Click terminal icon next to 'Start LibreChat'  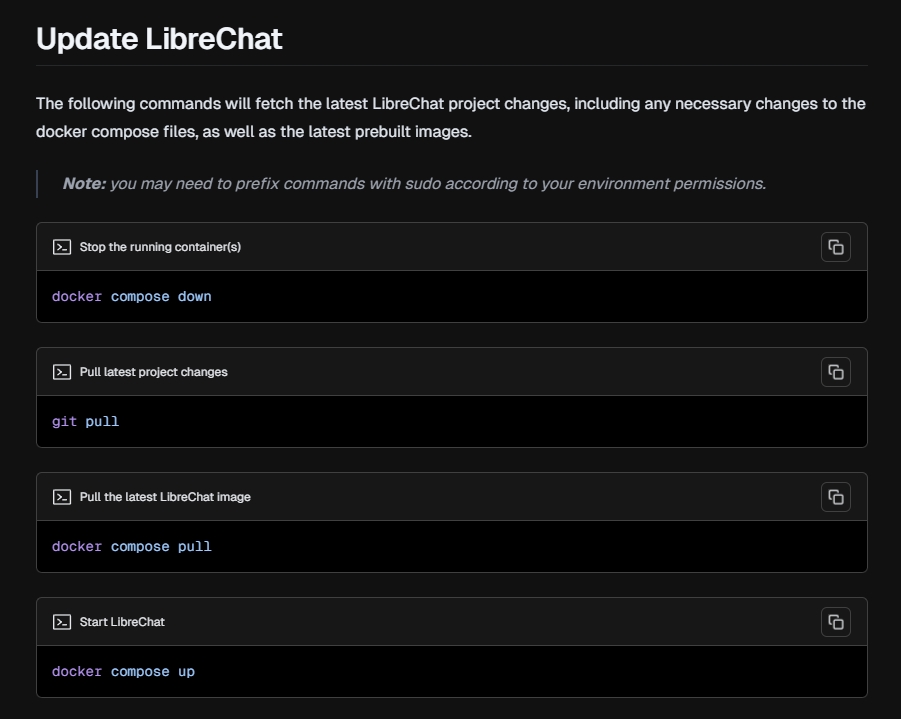pos(62,622)
